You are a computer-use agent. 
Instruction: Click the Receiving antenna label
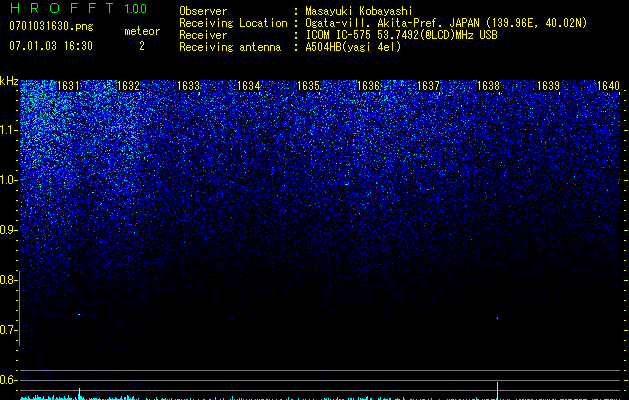(x=230, y=47)
